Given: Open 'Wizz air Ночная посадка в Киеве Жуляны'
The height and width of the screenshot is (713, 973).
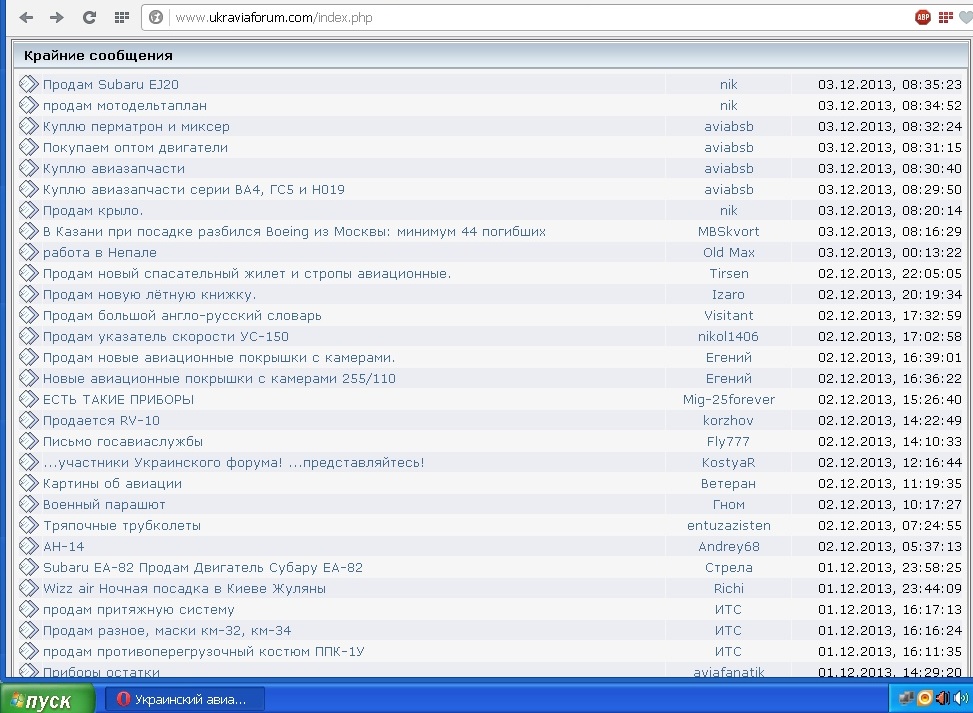Looking at the screenshot, I should tap(184, 588).
